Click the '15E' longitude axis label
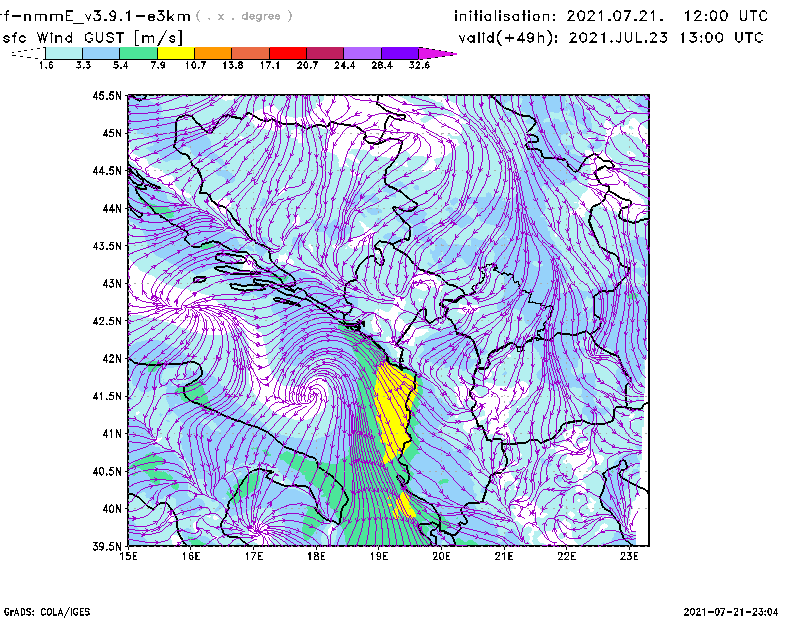The height and width of the screenshot is (618, 800). [128, 556]
